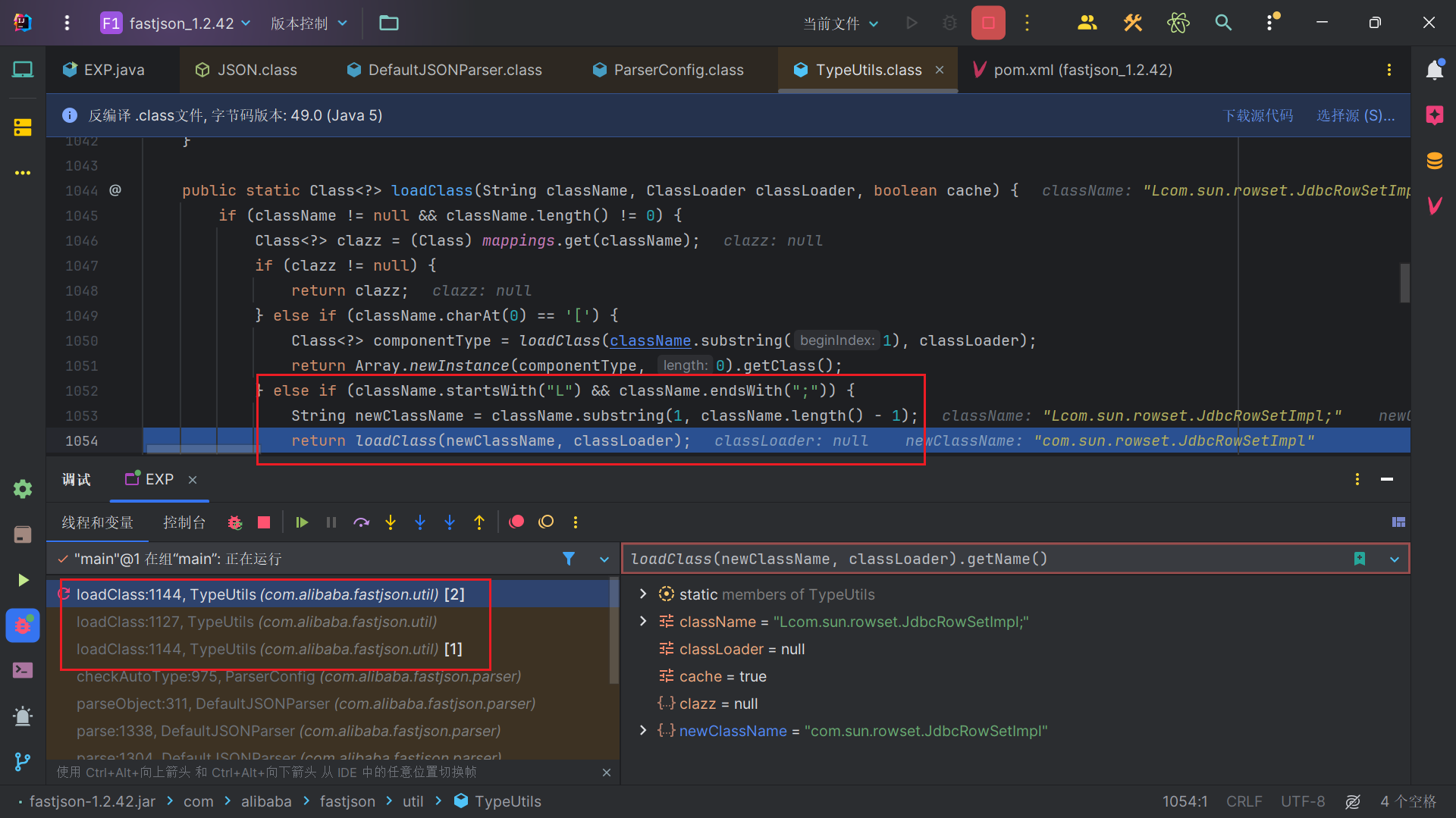Open the Run tool window play icon
The height and width of the screenshot is (818, 1456).
pyautogui.click(x=23, y=580)
